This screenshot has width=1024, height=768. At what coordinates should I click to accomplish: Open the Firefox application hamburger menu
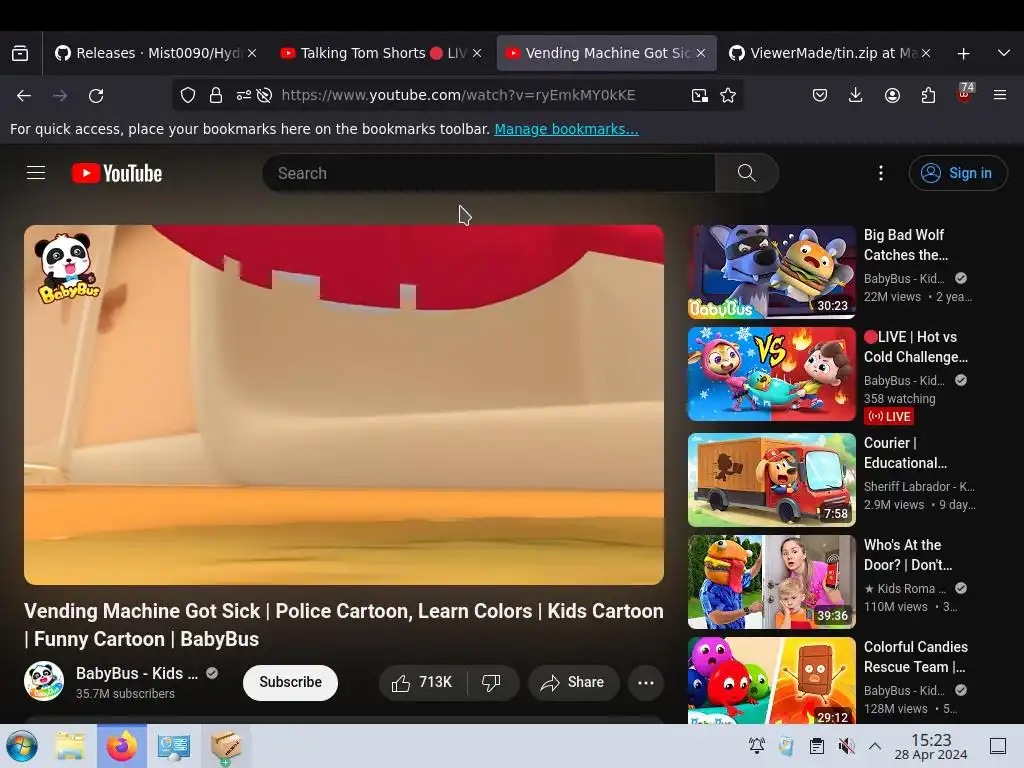999,95
